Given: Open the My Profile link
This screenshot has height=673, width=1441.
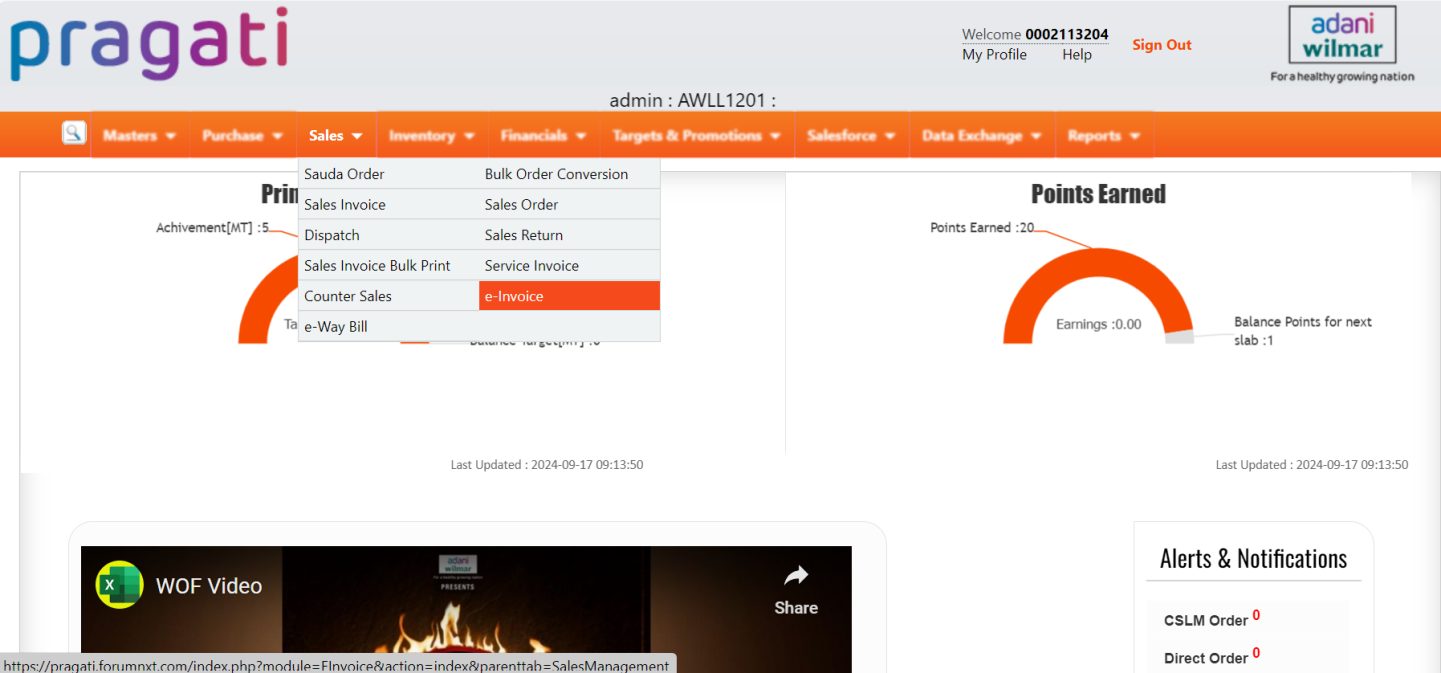Looking at the screenshot, I should click(x=994, y=55).
